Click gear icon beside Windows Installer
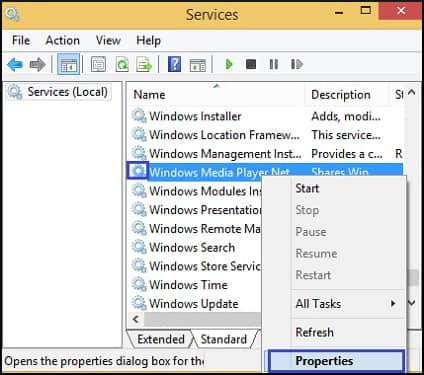 click(x=139, y=116)
